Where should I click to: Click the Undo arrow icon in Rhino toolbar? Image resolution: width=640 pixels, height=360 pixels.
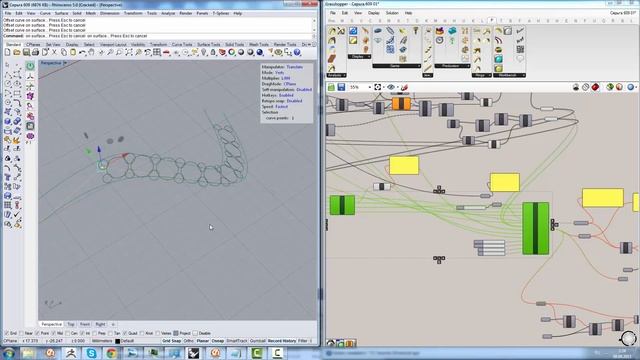tap(82, 52)
